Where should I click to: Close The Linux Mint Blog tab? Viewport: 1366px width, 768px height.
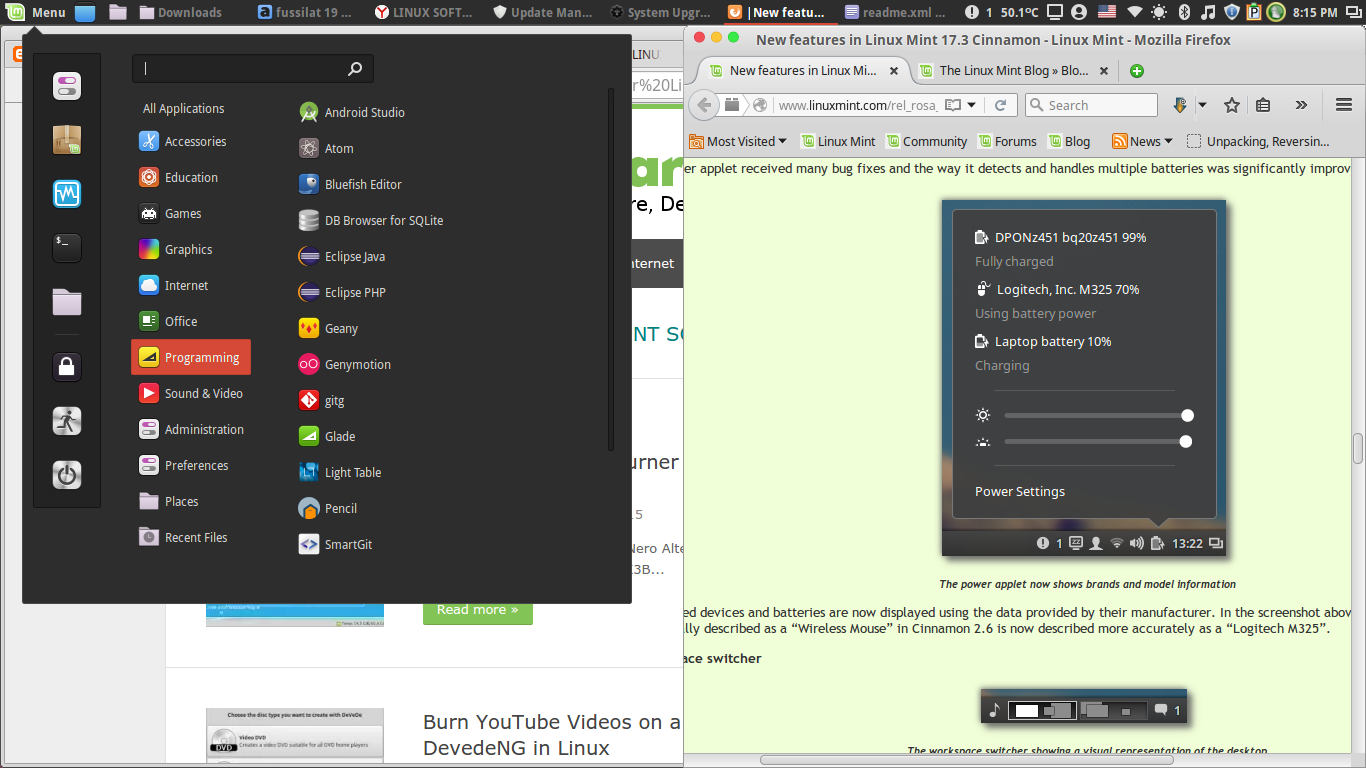pyautogui.click(x=1104, y=71)
